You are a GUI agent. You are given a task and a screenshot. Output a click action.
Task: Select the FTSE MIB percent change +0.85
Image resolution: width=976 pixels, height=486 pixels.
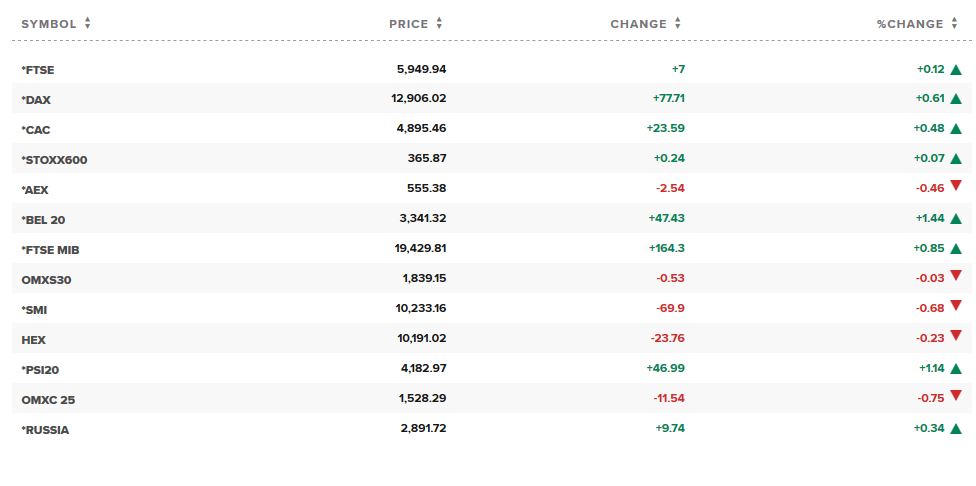[929, 248]
